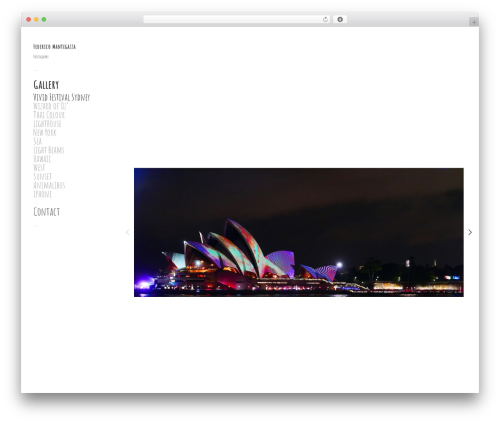Click the Sydney Opera House photo

coord(299,232)
